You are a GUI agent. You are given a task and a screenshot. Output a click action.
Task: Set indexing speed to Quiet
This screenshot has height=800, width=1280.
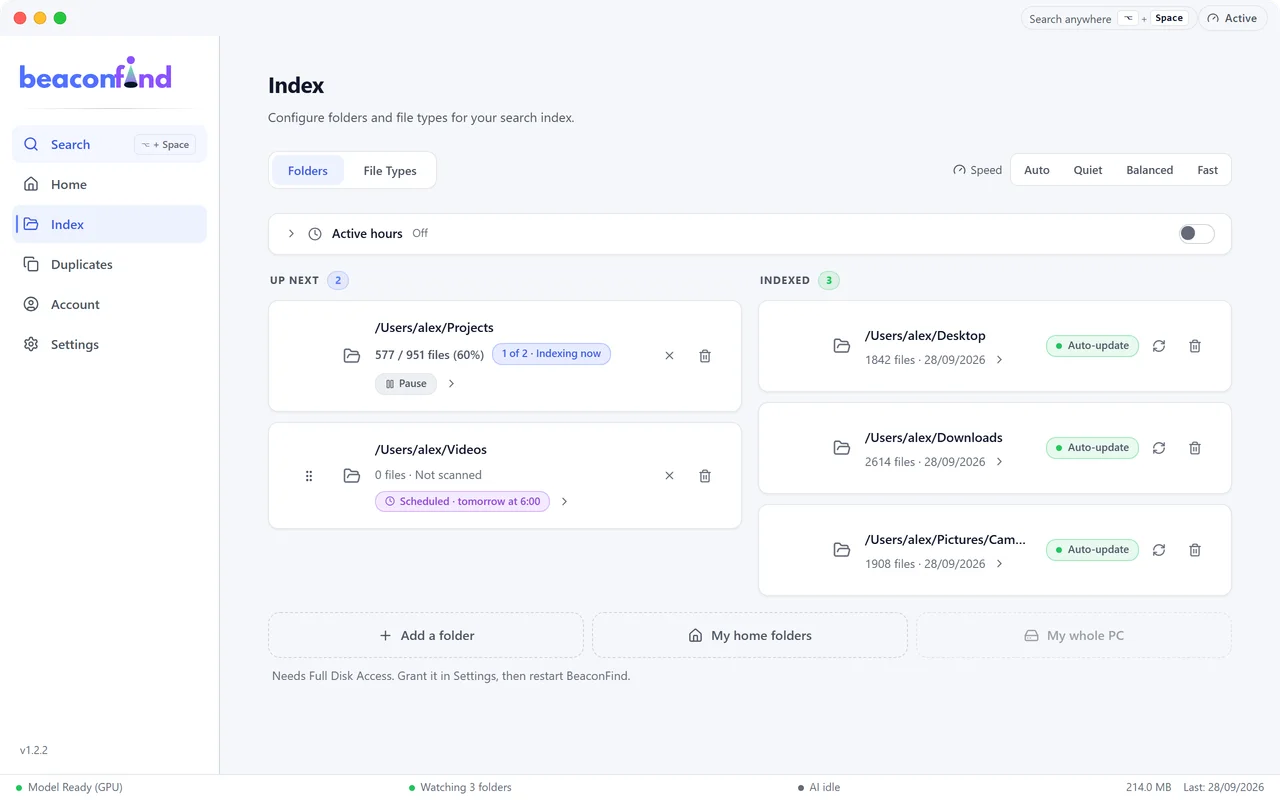(x=1088, y=170)
